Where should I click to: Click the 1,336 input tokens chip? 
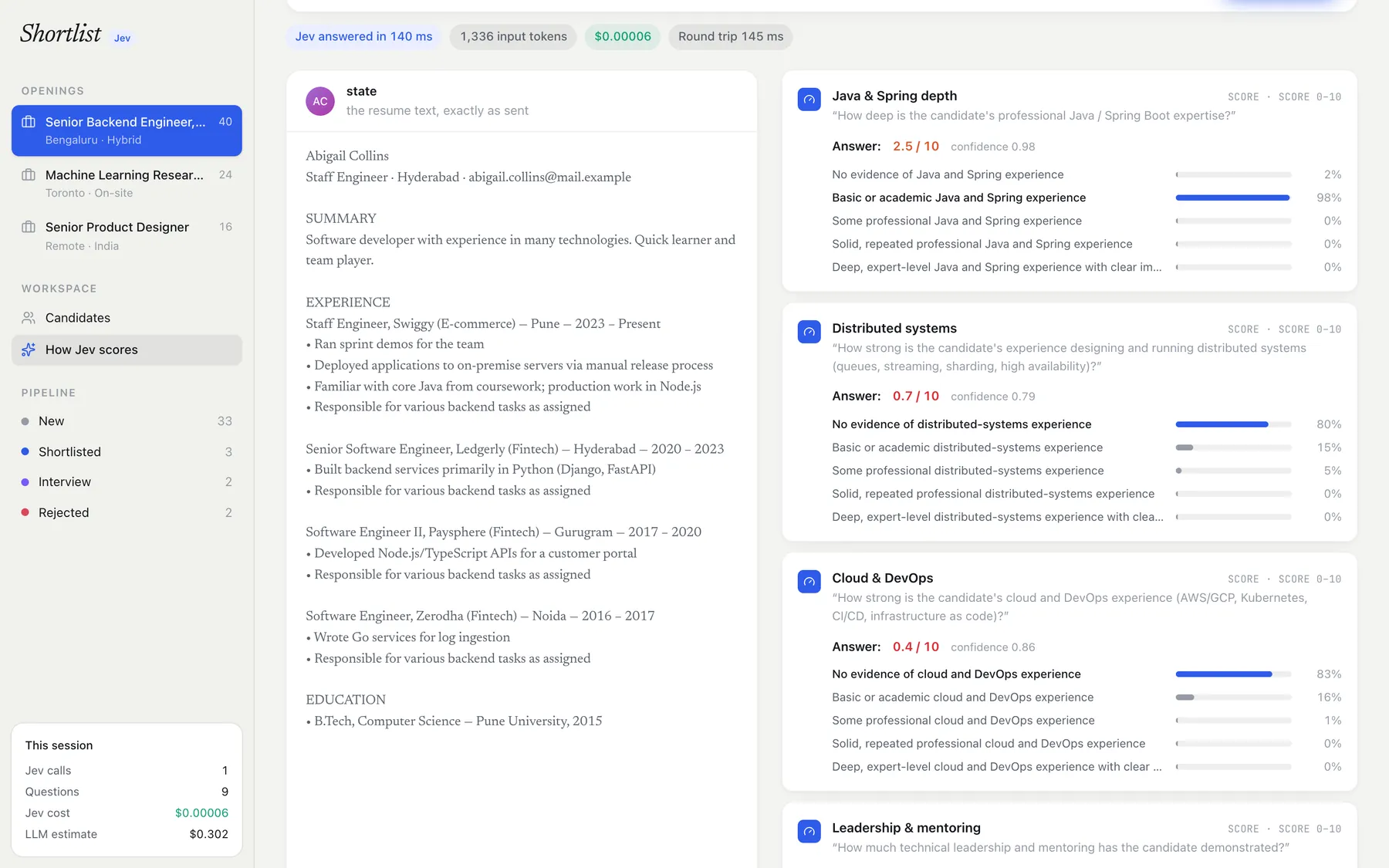513,36
